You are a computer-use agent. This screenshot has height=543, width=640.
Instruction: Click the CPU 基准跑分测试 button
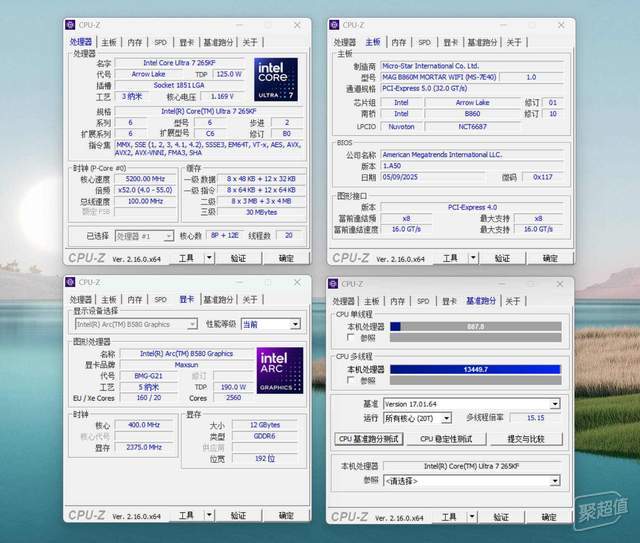pos(369,439)
